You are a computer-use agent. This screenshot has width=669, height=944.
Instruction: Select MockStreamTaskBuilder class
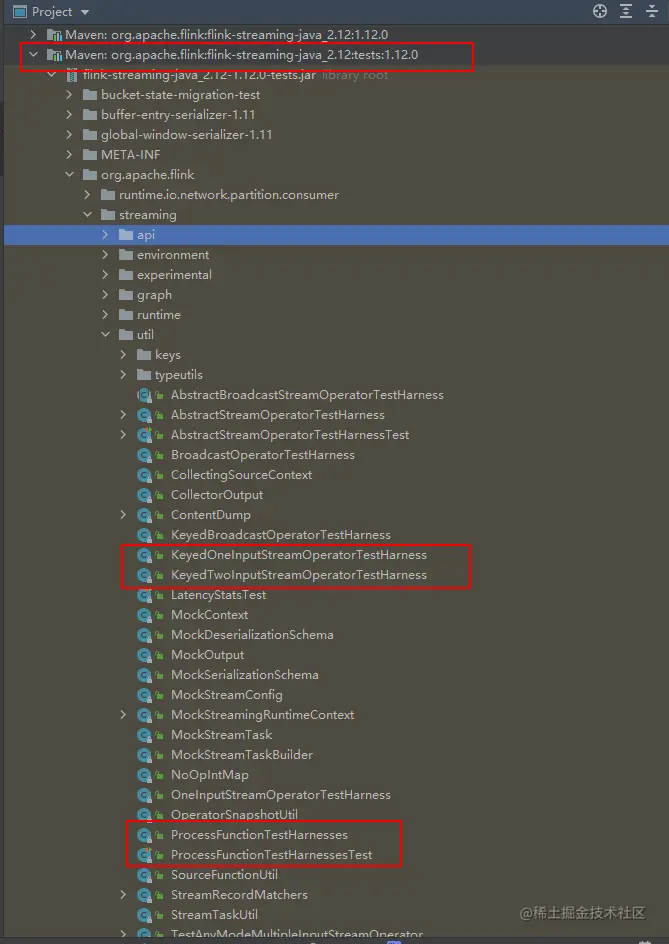[241, 754]
